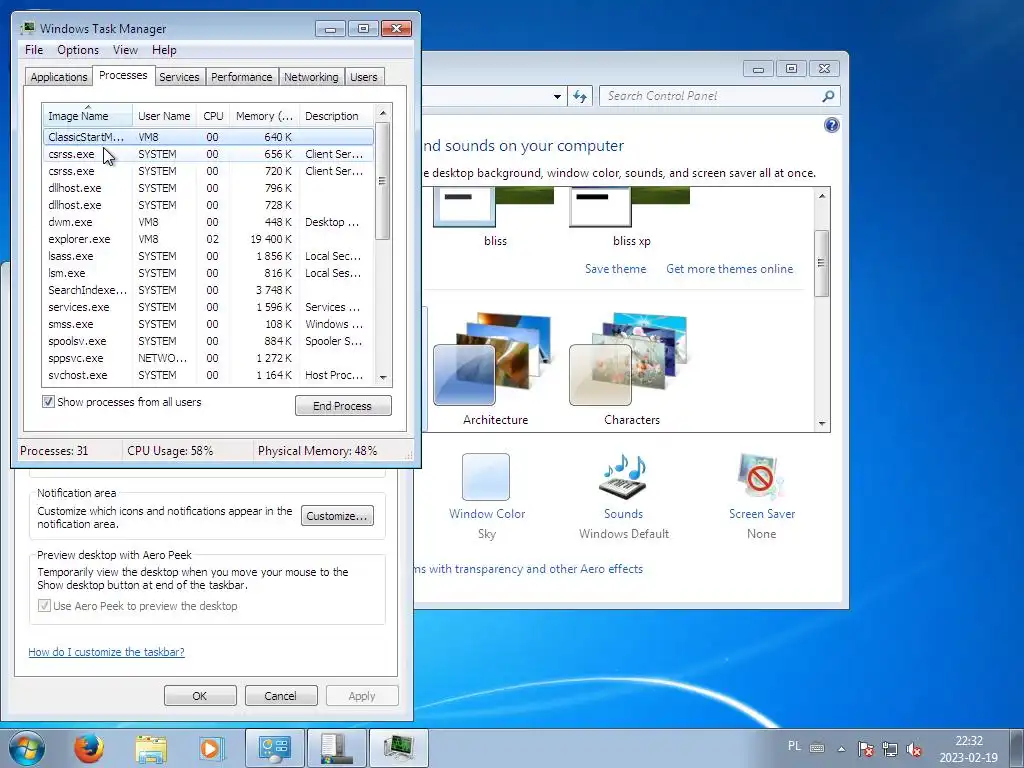
Task: Select explorer.exe process row
Action: tap(209, 239)
